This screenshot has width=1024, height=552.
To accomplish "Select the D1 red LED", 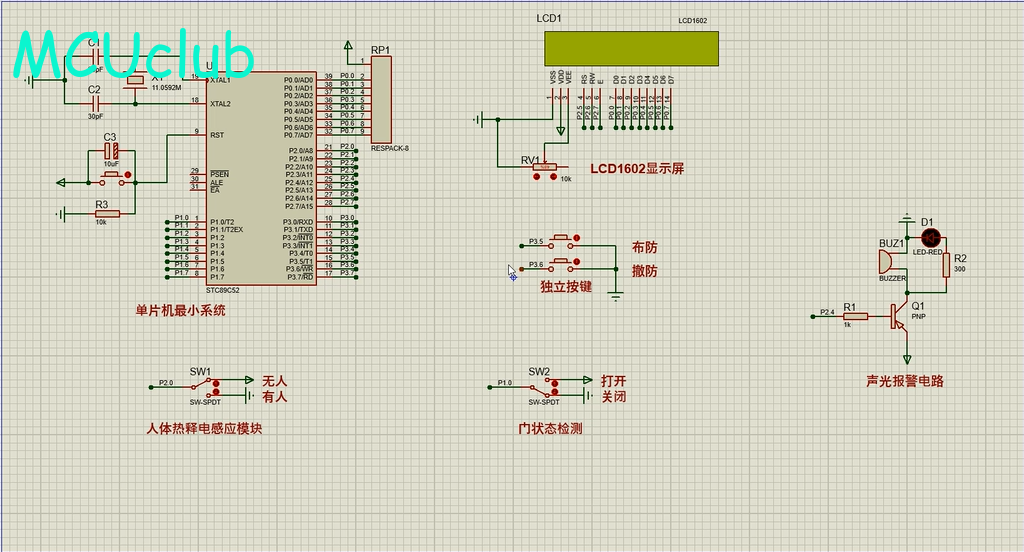I will (930, 237).
